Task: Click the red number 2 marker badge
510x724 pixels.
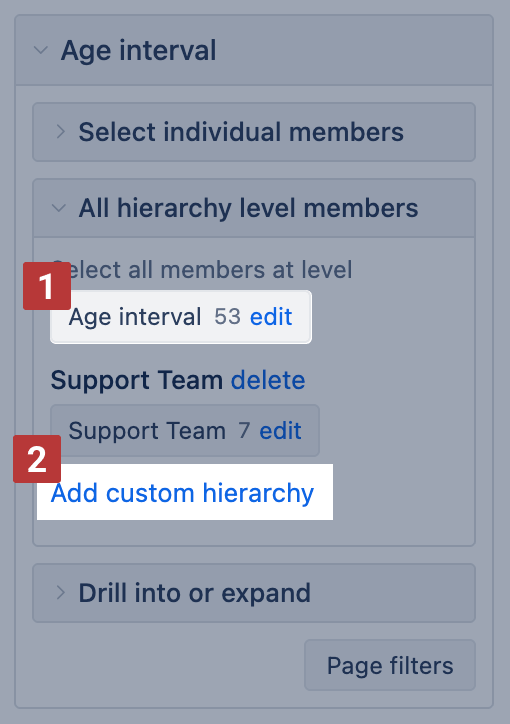Action: pyautogui.click(x=37, y=459)
